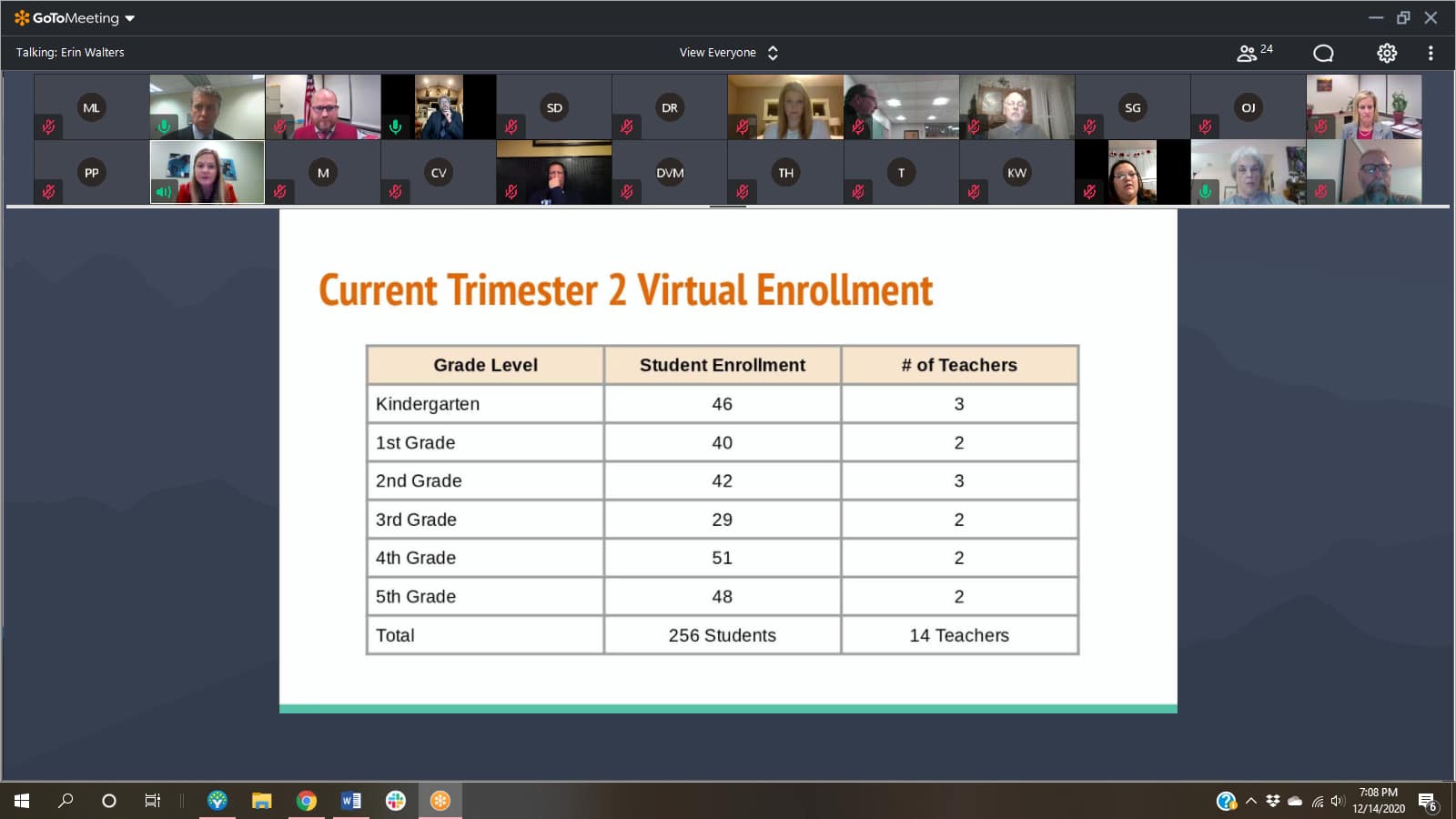
Task: Click the Kindergarten row label
Action: point(428,404)
